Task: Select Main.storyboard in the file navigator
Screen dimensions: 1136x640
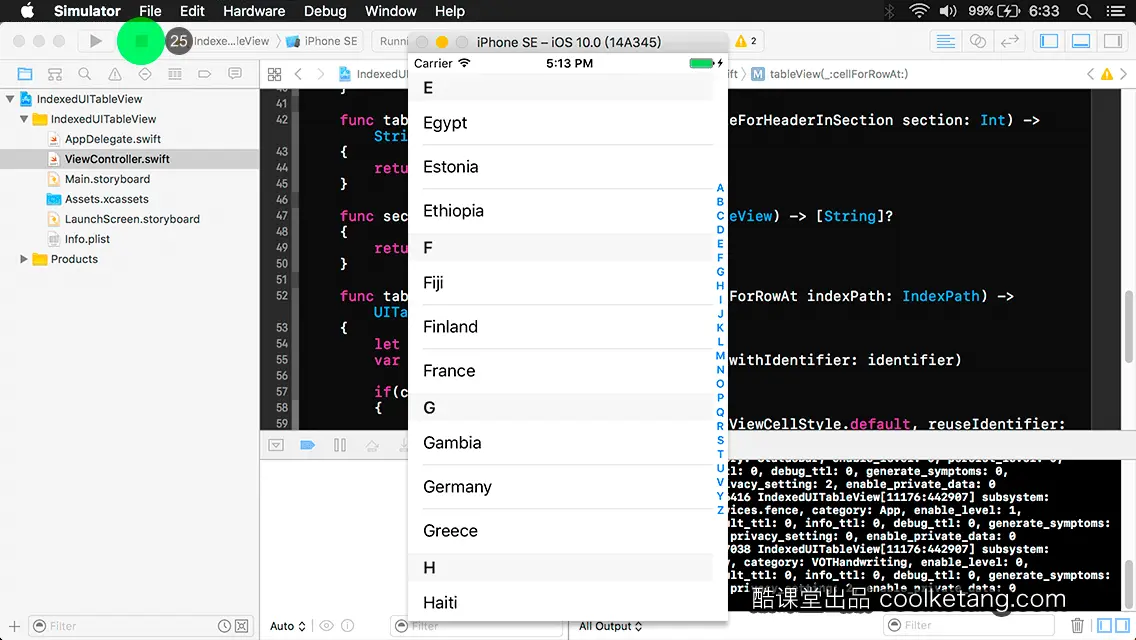Action: point(107,179)
